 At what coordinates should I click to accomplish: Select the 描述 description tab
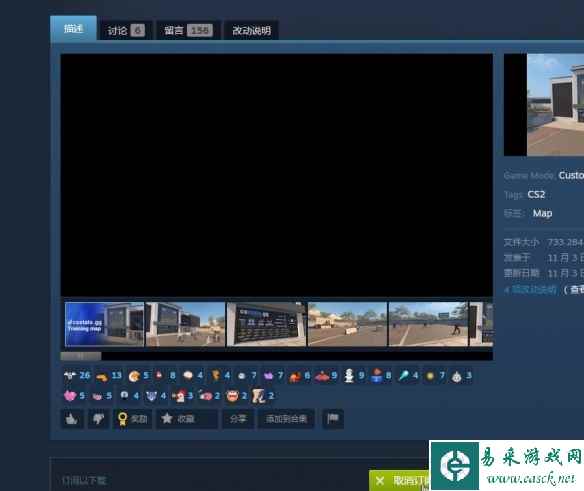click(x=73, y=28)
